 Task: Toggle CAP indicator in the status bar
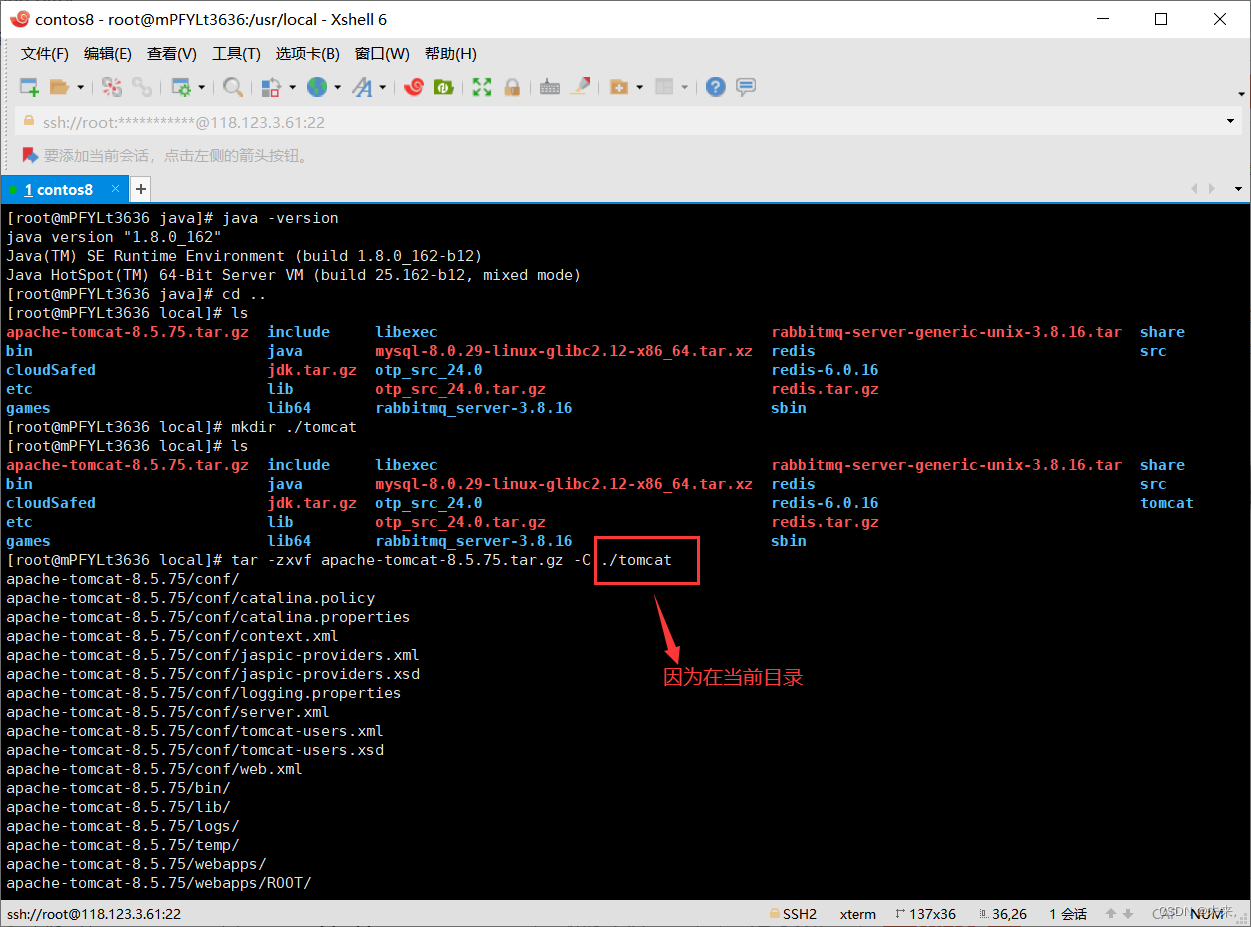(1163, 913)
